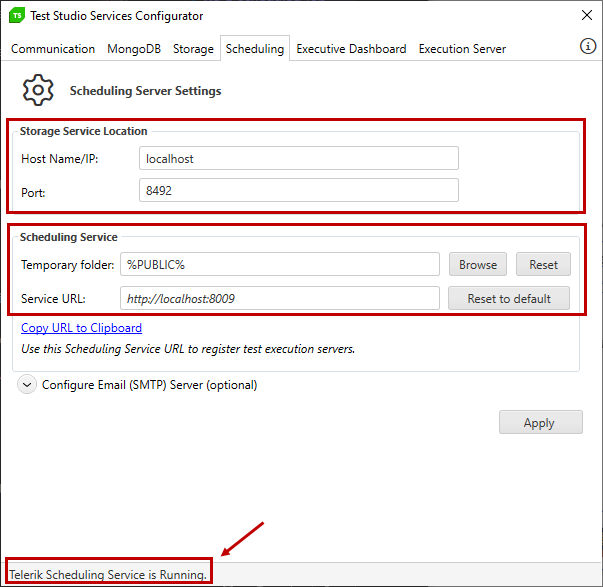This screenshot has width=603, height=587.
Task: Open the MongoDB tab
Action: (134, 49)
